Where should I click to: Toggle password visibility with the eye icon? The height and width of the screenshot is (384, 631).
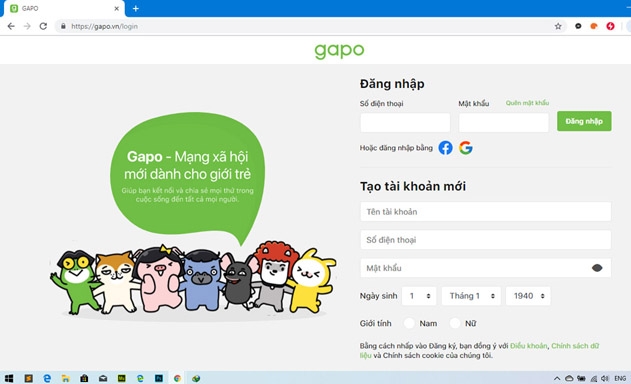pos(597,268)
